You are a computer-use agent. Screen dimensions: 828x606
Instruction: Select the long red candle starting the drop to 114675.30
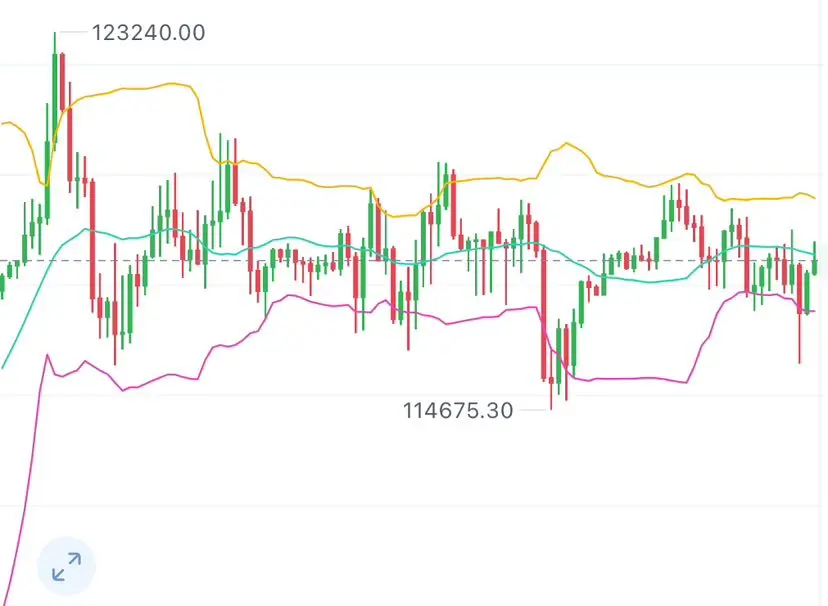pos(544,315)
